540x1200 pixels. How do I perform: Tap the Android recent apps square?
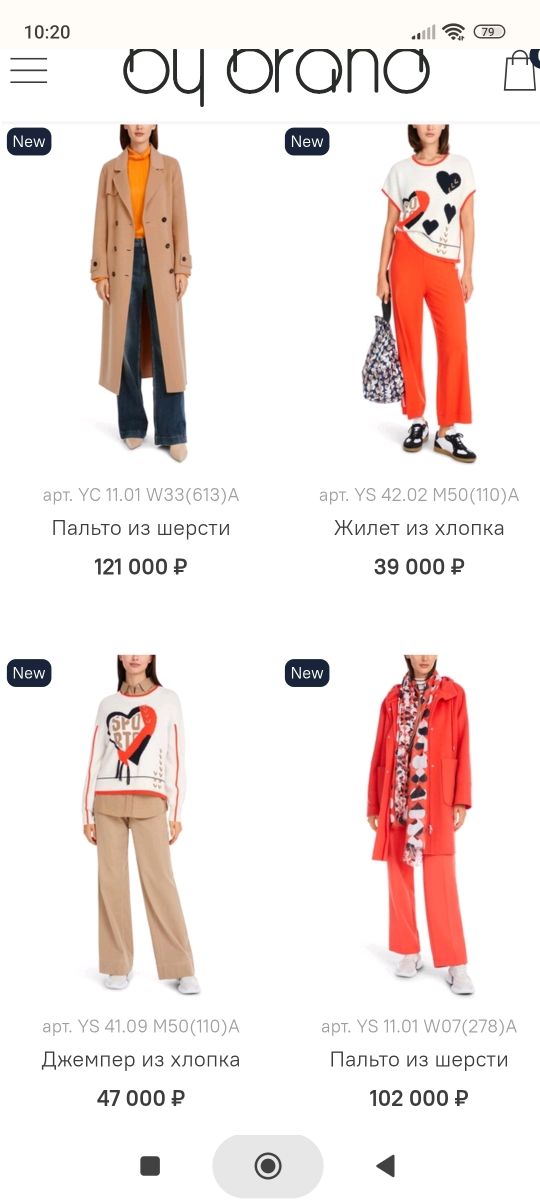coord(150,1165)
